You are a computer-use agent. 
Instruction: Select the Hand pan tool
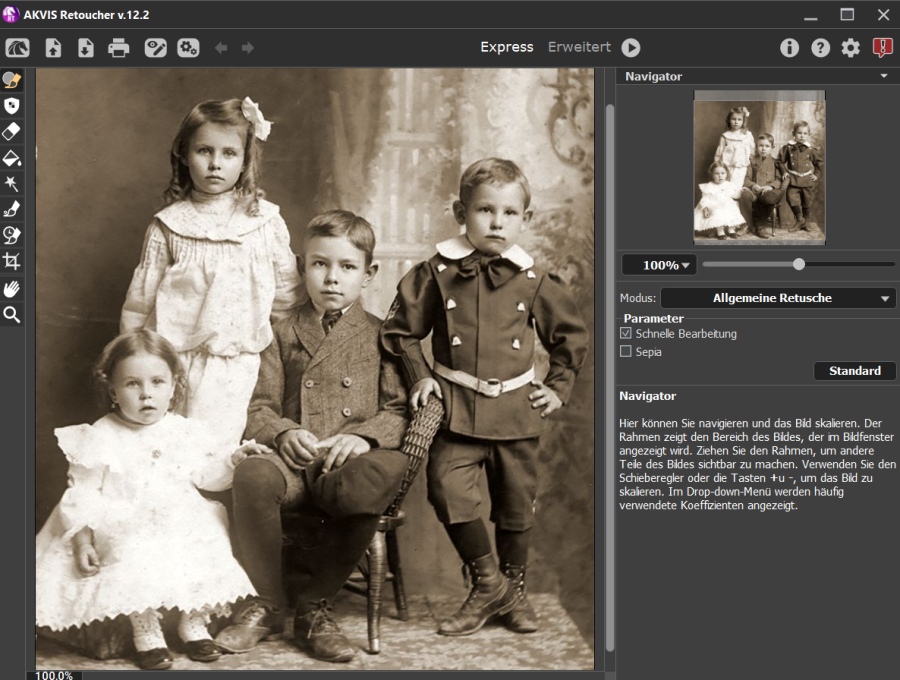(x=12, y=289)
